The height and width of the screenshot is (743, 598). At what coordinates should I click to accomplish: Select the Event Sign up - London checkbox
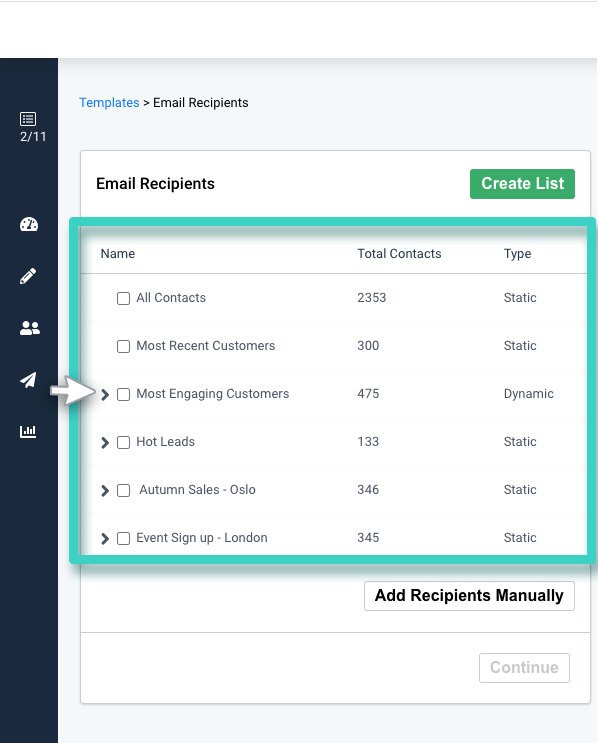point(123,538)
